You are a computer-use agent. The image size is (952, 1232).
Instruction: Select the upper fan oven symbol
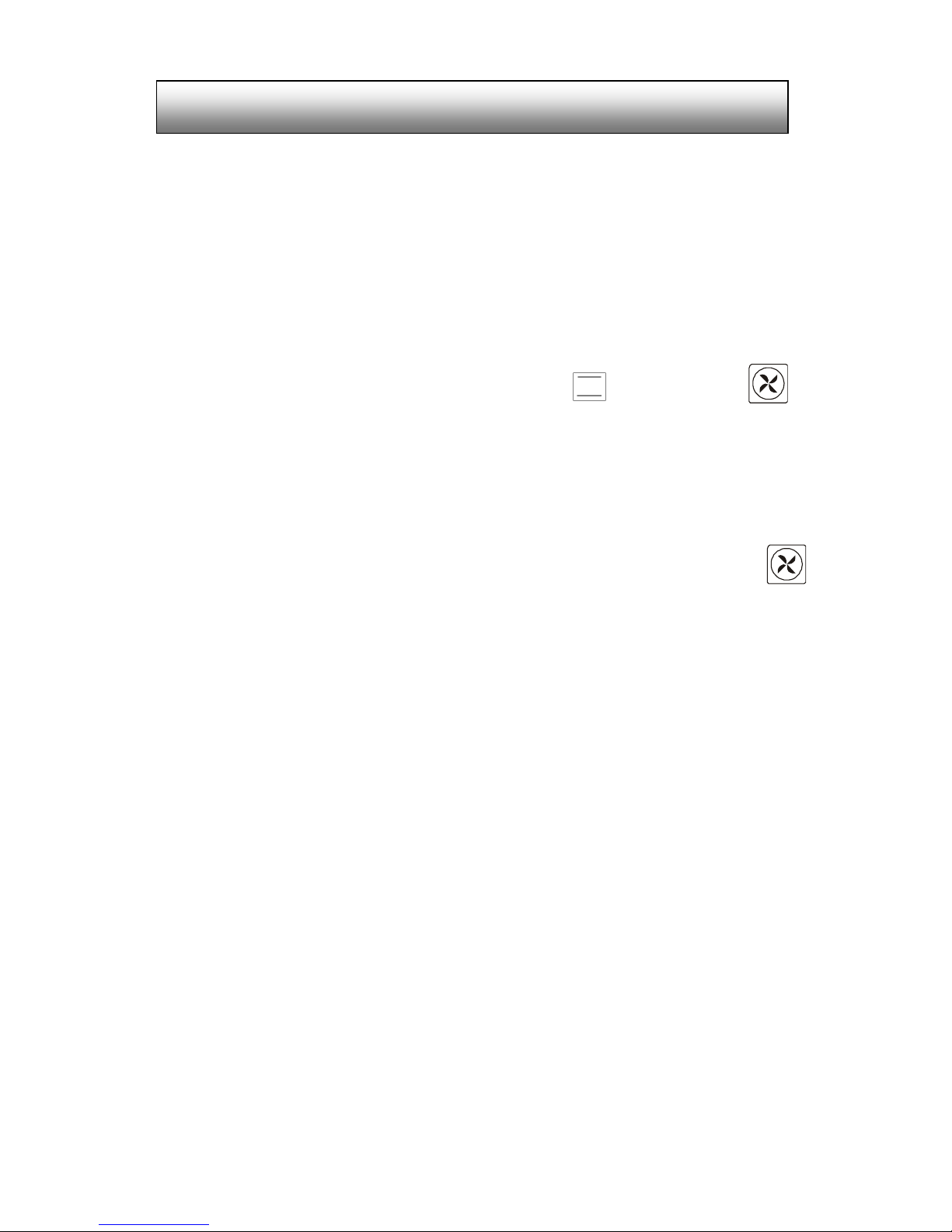(768, 383)
